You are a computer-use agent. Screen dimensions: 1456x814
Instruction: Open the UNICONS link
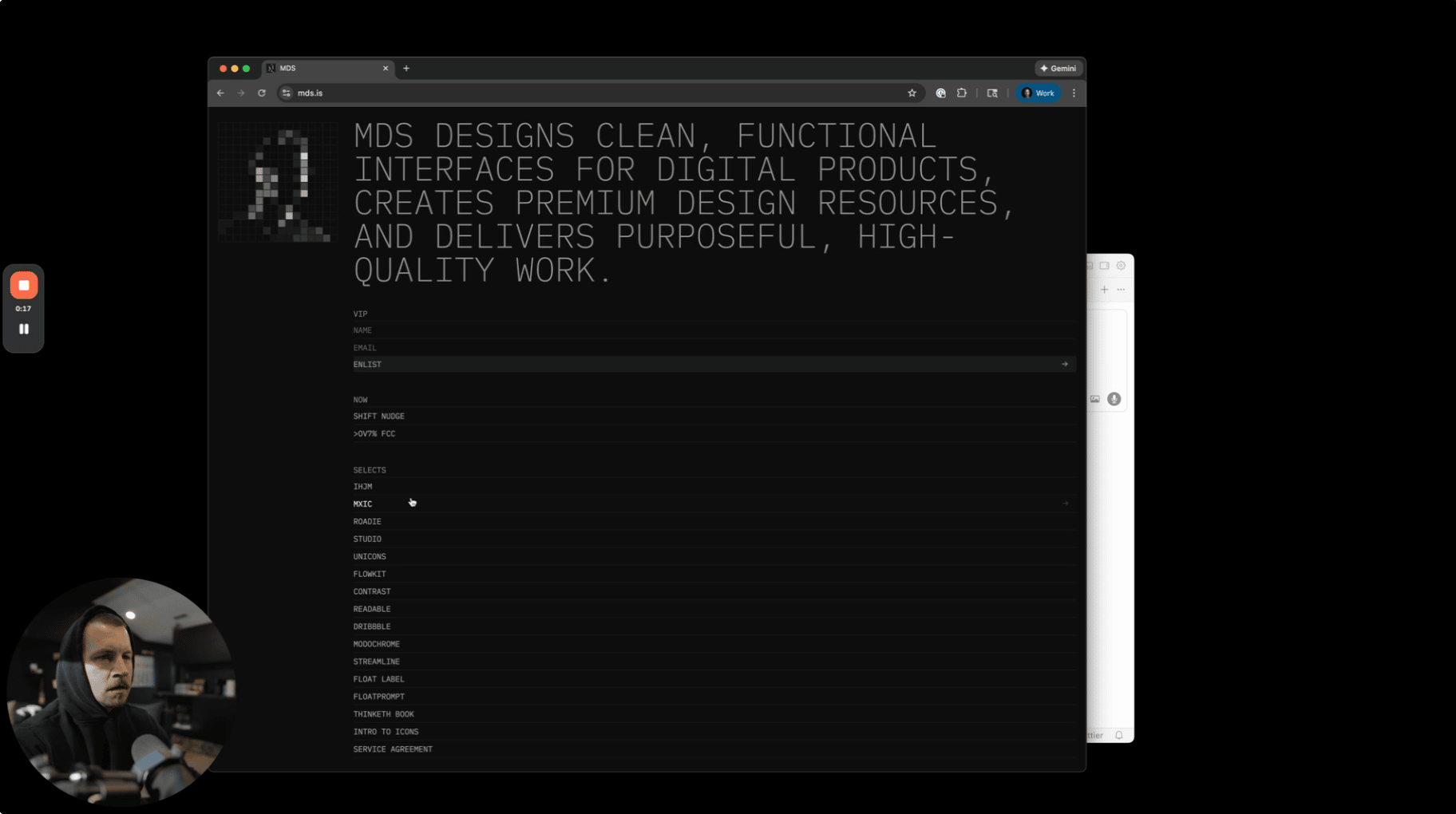tap(370, 557)
